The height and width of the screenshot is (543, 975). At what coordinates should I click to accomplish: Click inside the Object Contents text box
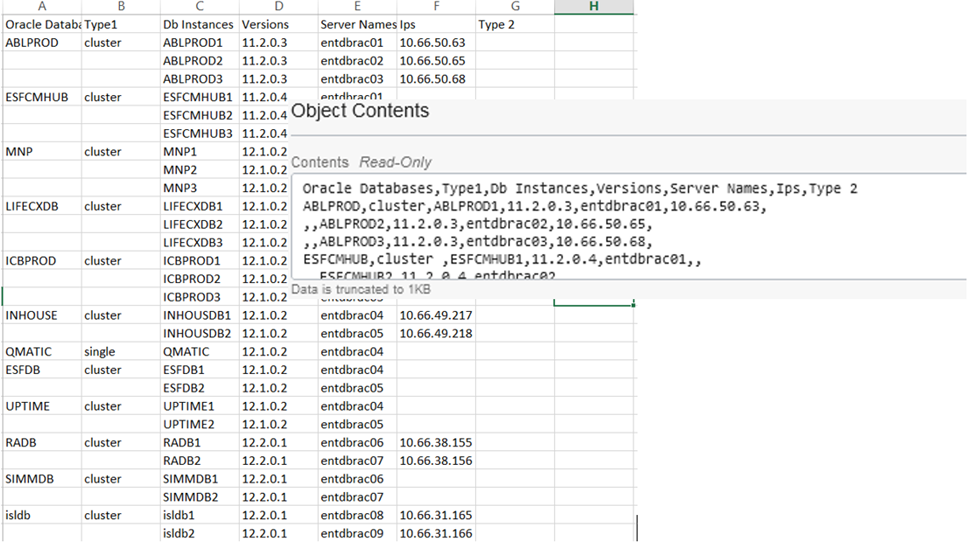(x=629, y=227)
